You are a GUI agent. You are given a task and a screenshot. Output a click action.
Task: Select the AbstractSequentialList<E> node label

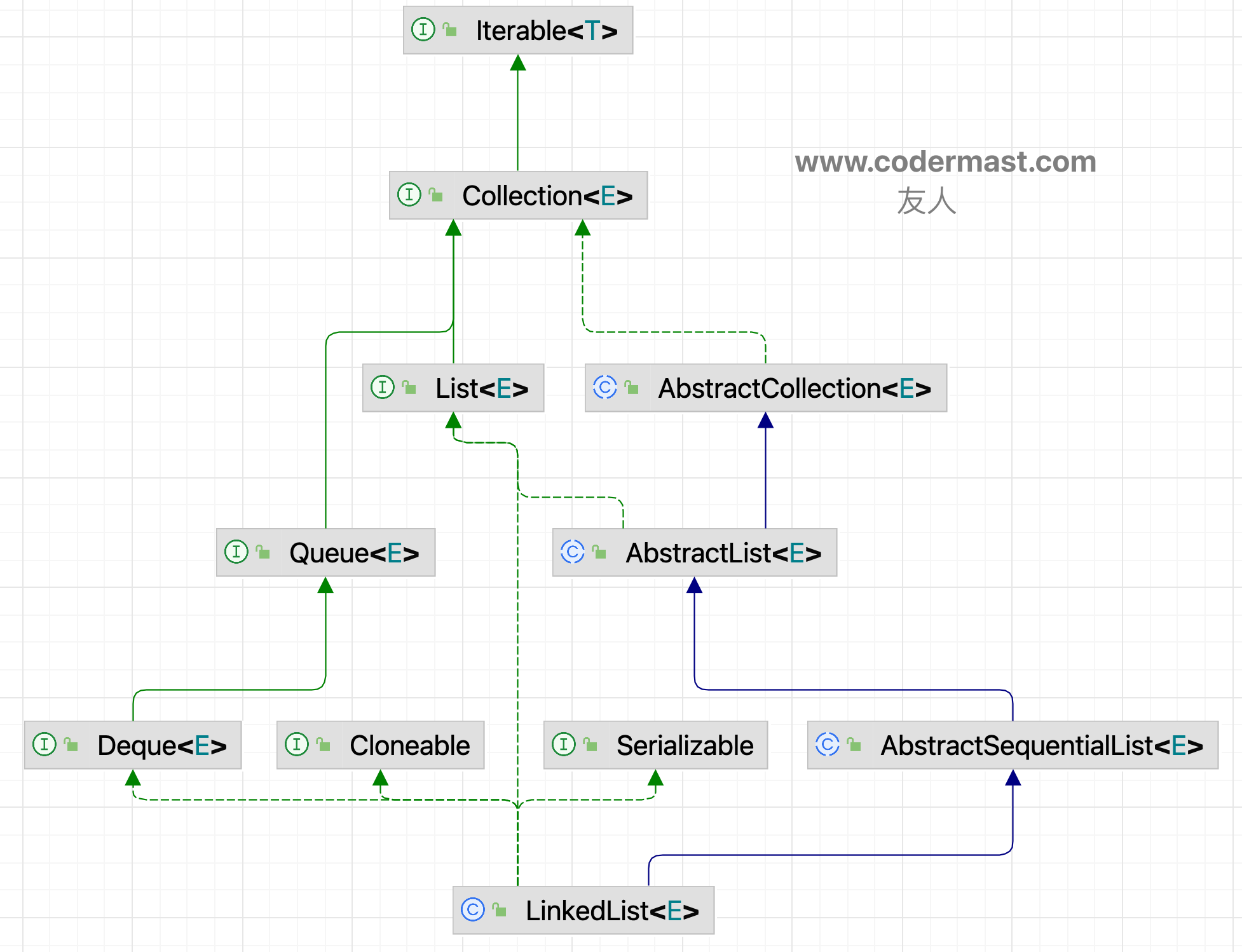pos(1041,745)
